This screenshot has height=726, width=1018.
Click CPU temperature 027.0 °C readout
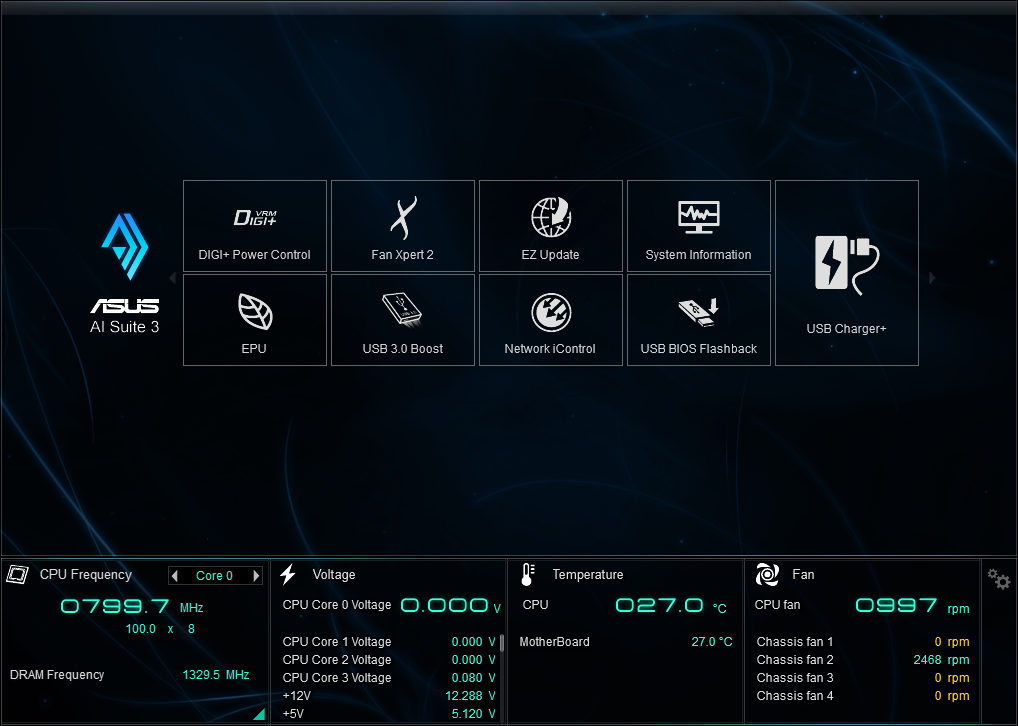pyautogui.click(x=671, y=606)
